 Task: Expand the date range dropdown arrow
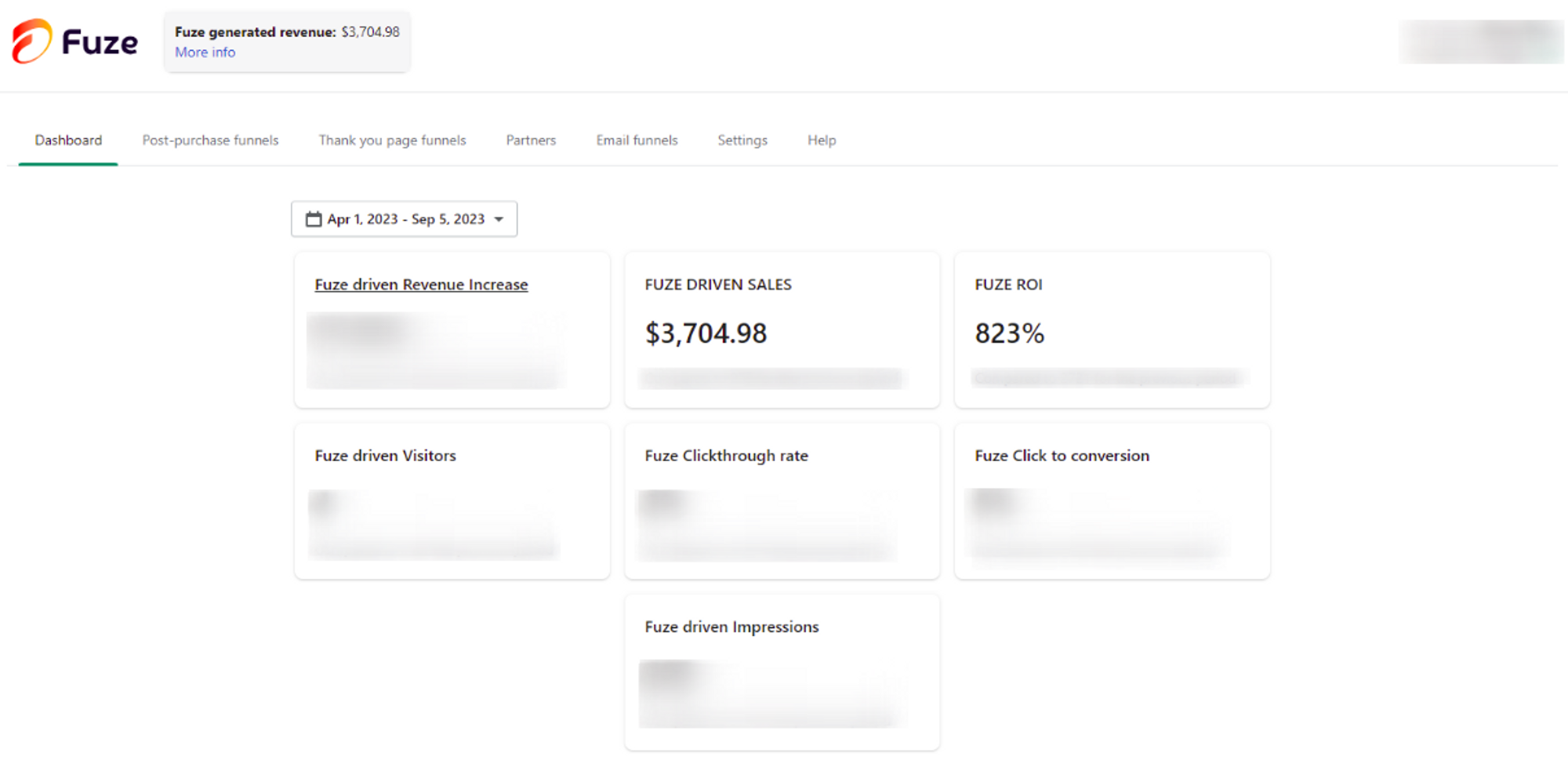point(499,220)
